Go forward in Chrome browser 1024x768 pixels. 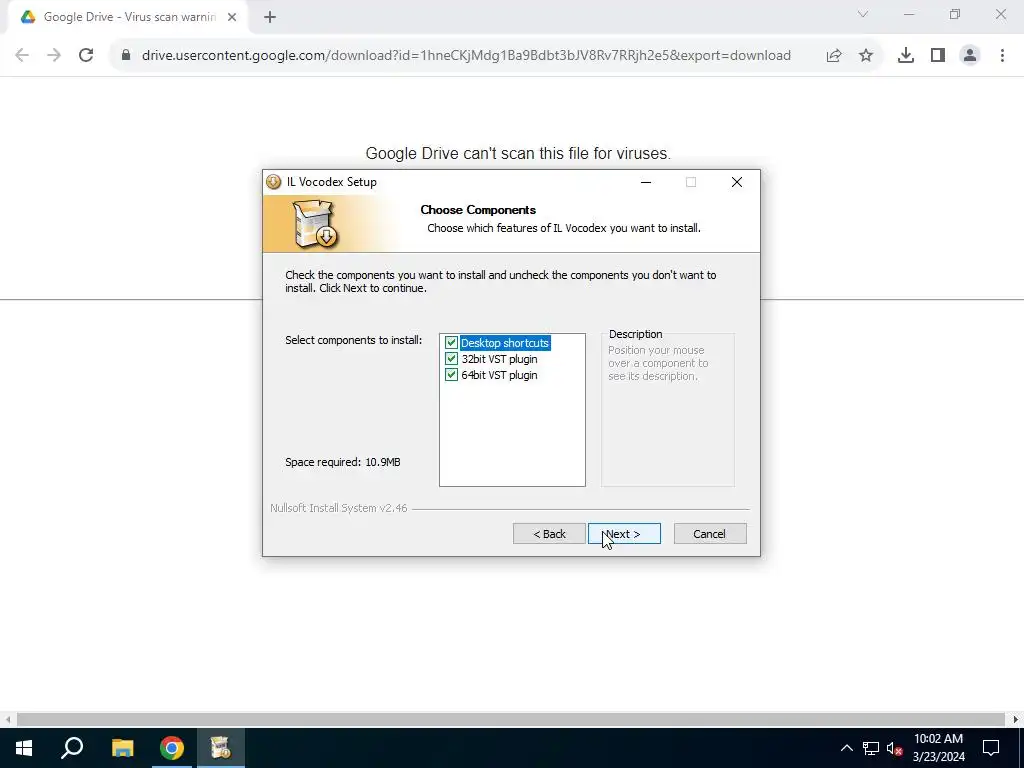click(x=54, y=56)
